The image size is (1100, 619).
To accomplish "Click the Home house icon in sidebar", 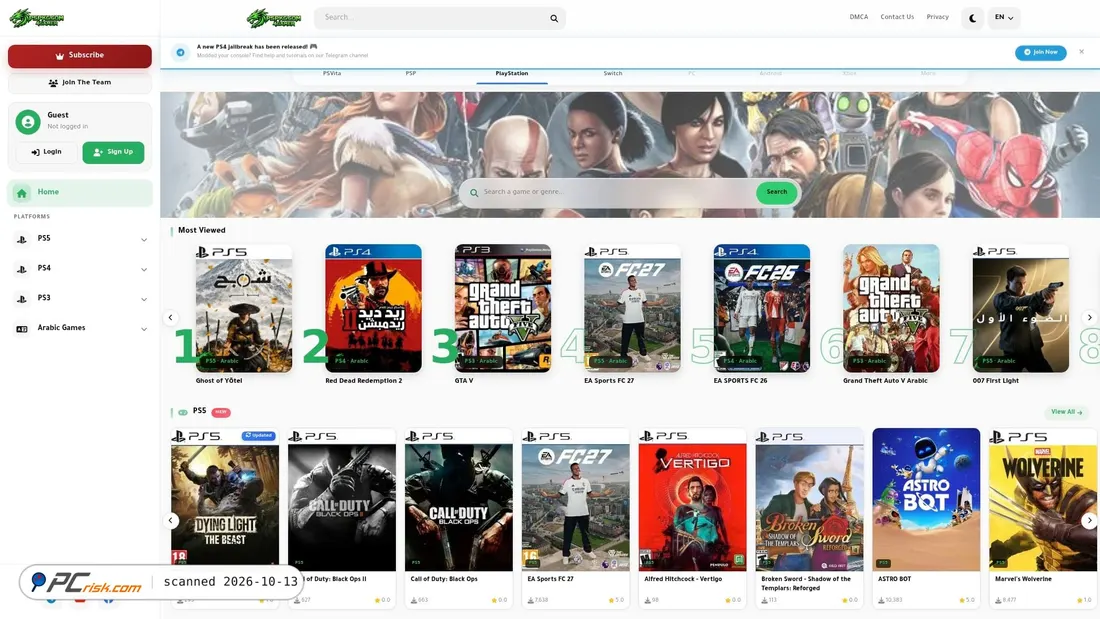I will coord(22,193).
